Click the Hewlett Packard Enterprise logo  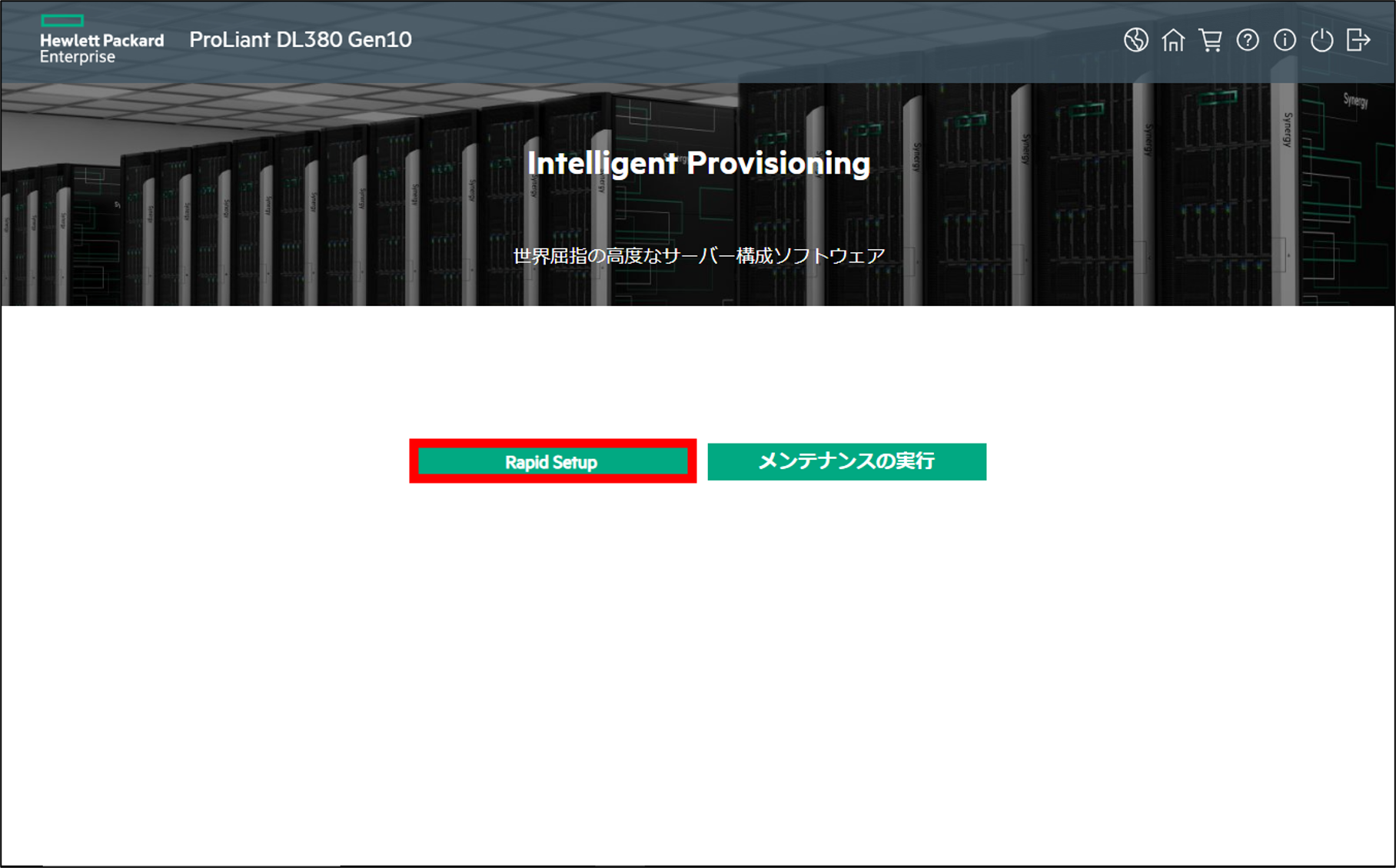click(101, 39)
